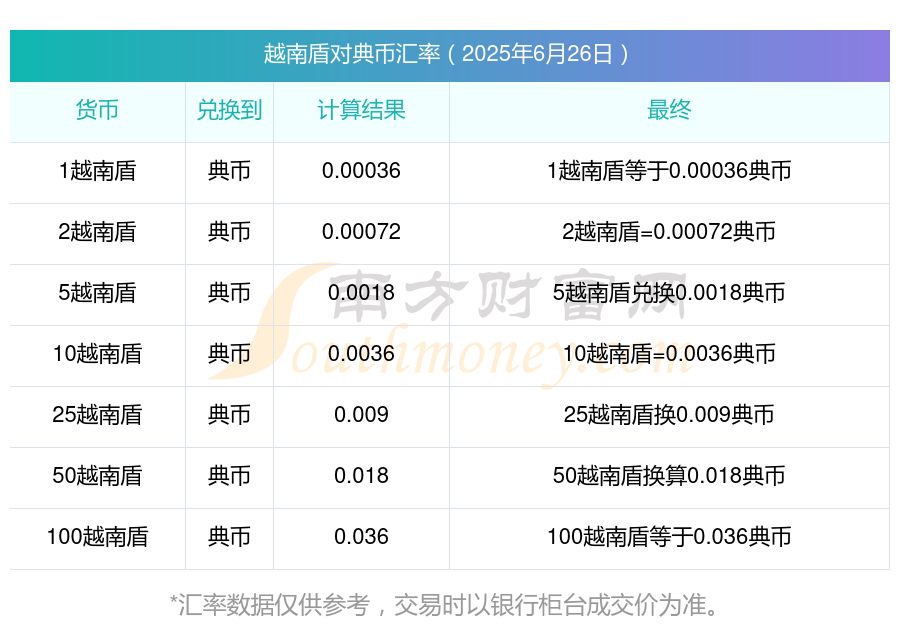Click the text 2越南盾=0.00072典币
Screen dimensions: 900x636
click(x=669, y=232)
